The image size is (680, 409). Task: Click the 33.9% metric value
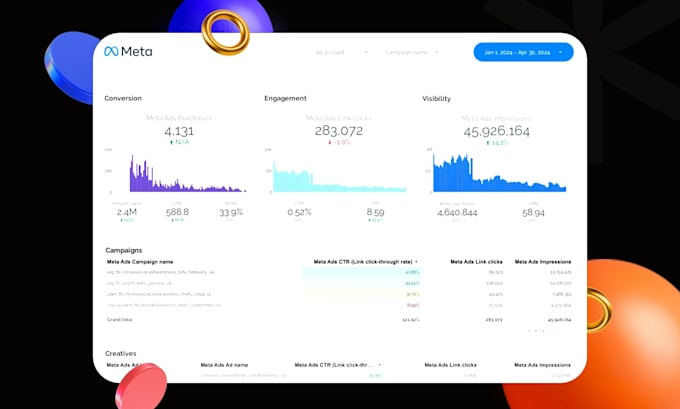point(231,212)
